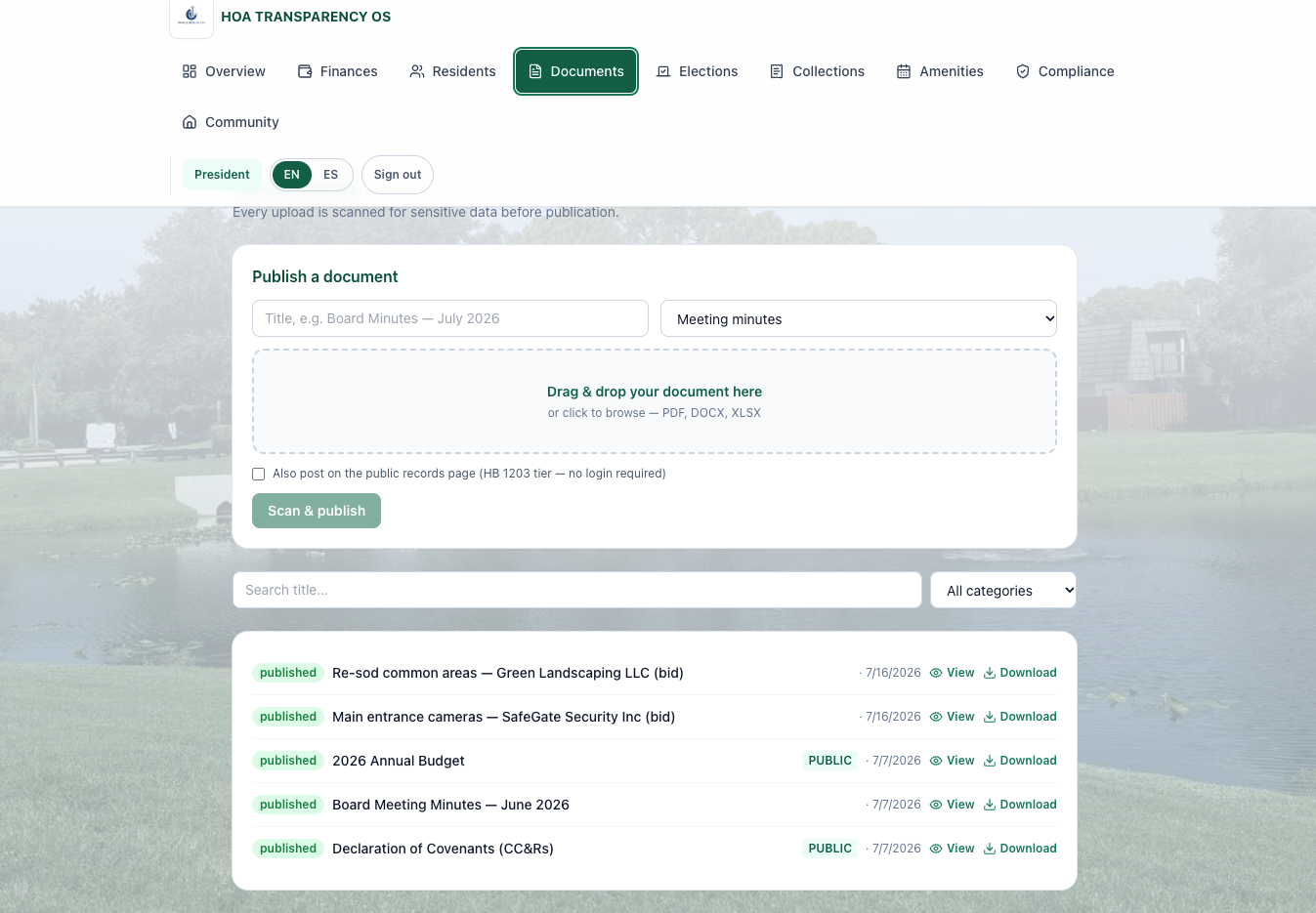Switch language to ES
Image resolution: width=1316 pixels, height=913 pixels.
coord(331,175)
